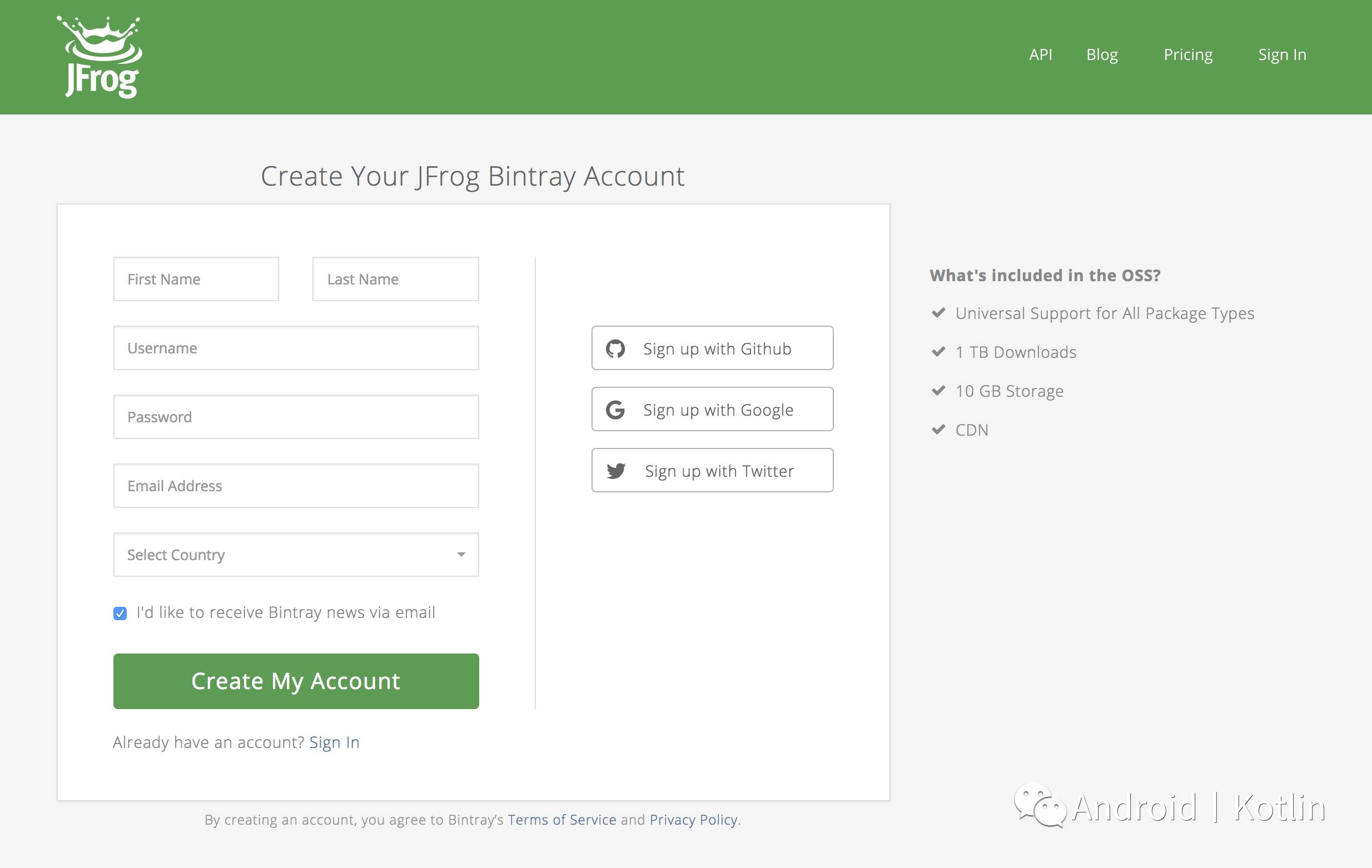Click the Select Country dropdown arrow
This screenshot has width=1372, height=868.
click(x=461, y=555)
